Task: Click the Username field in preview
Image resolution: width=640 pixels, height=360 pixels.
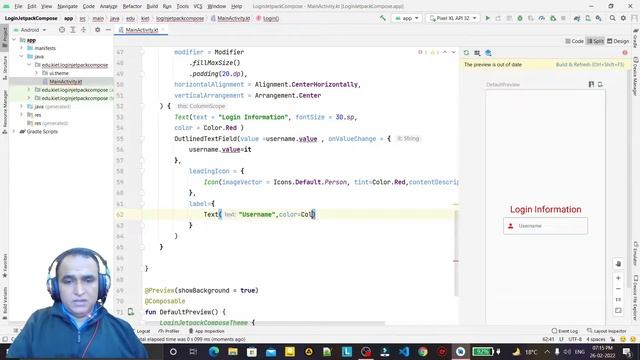Action: point(546,226)
